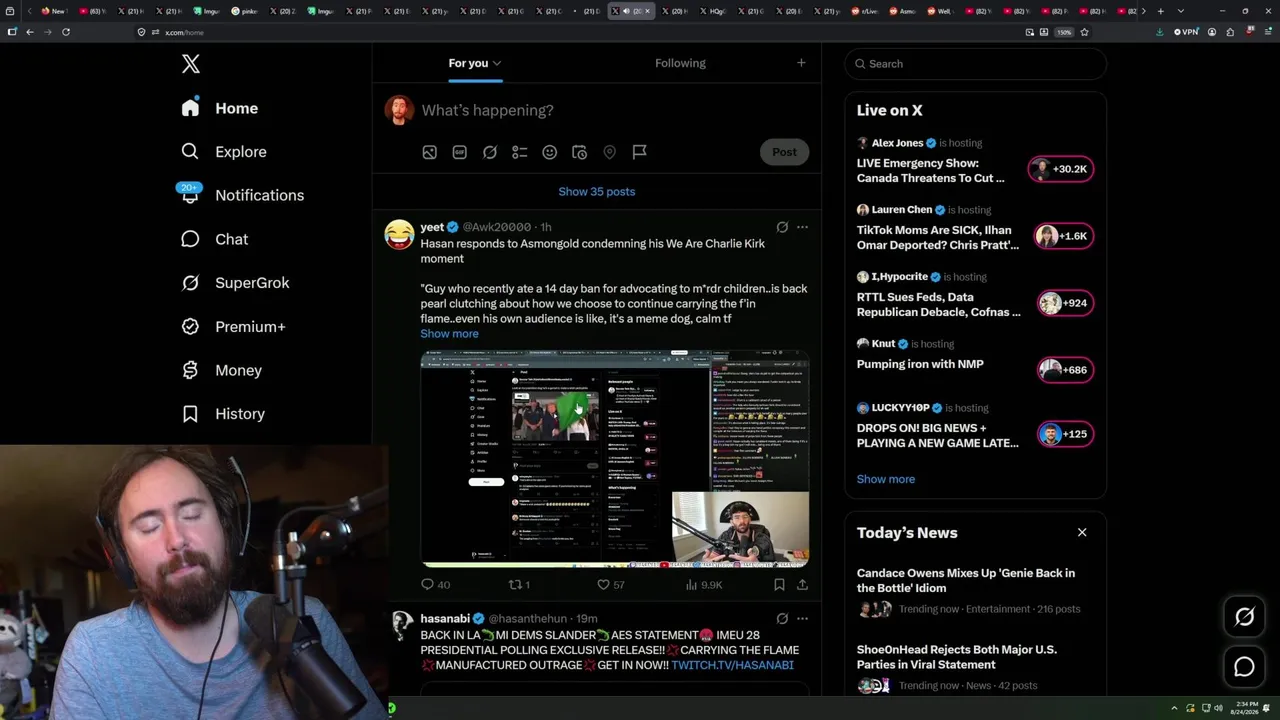The width and height of the screenshot is (1280, 720).
Task: Open yeet's profile avatar
Action: click(x=399, y=235)
